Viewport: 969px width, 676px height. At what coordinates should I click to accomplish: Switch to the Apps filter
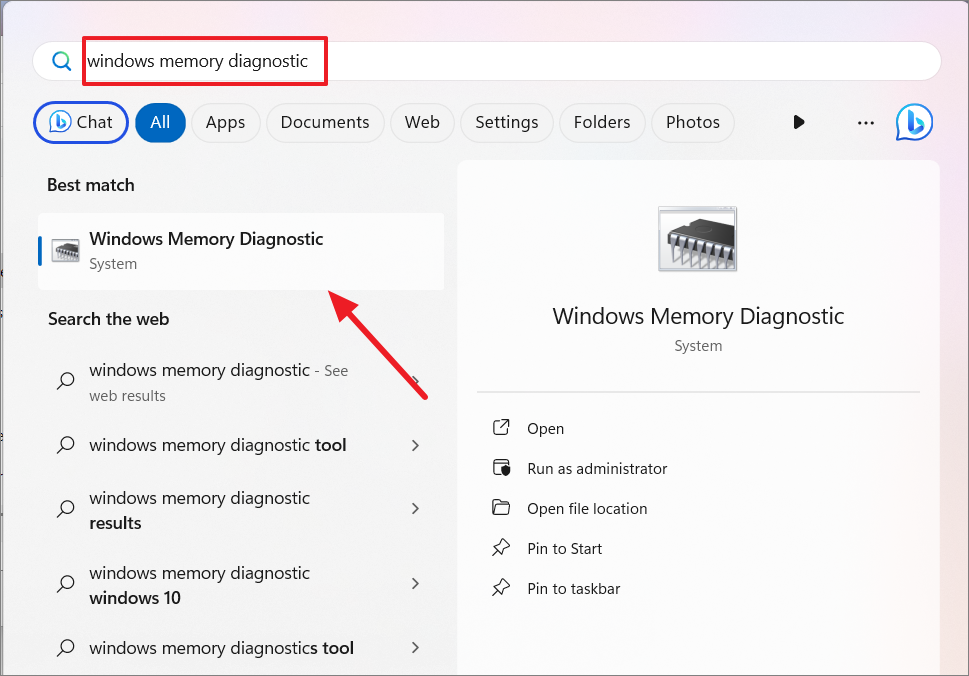tap(226, 122)
